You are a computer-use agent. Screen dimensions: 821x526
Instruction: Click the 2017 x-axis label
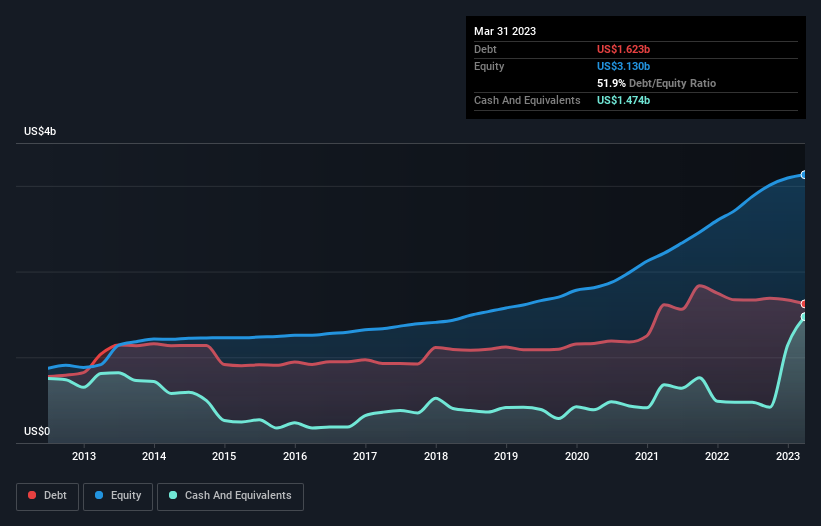(x=365, y=456)
